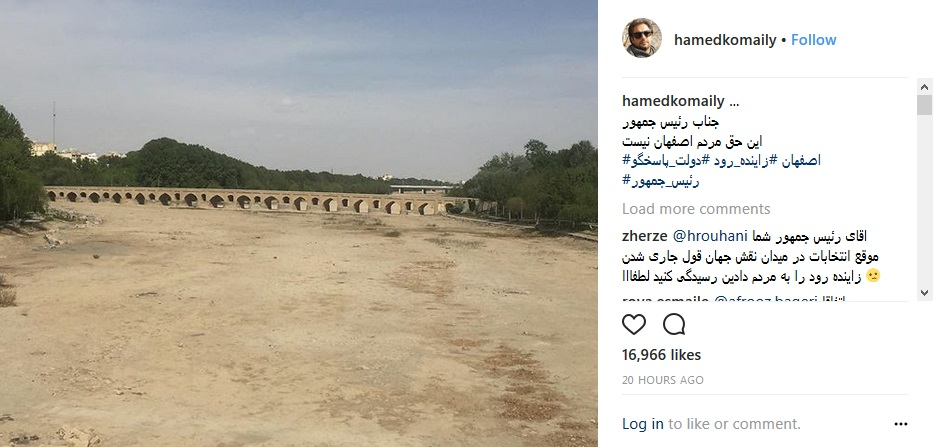Expand caption ellipsis after hamedkomaily

[734, 102]
